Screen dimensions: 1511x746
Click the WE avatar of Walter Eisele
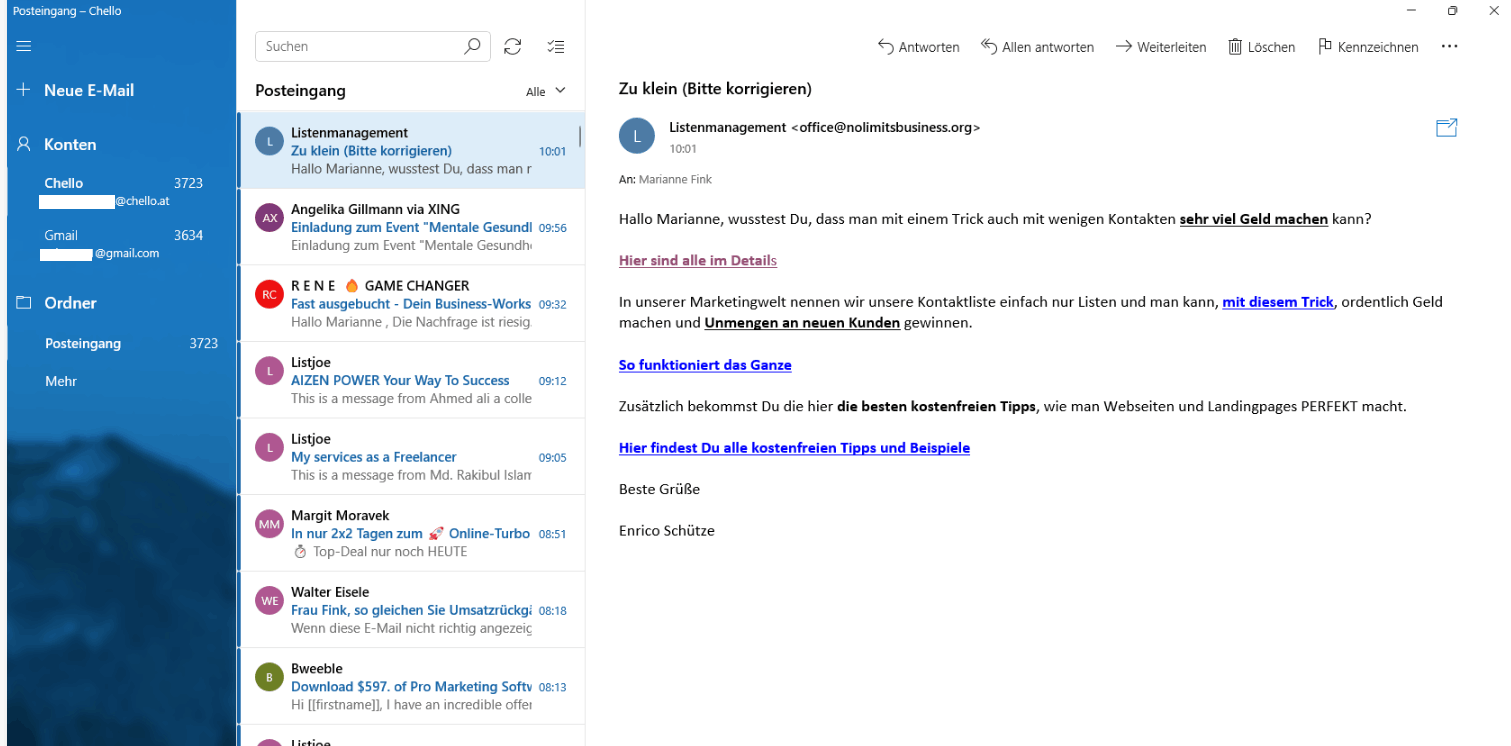[x=269, y=601]
